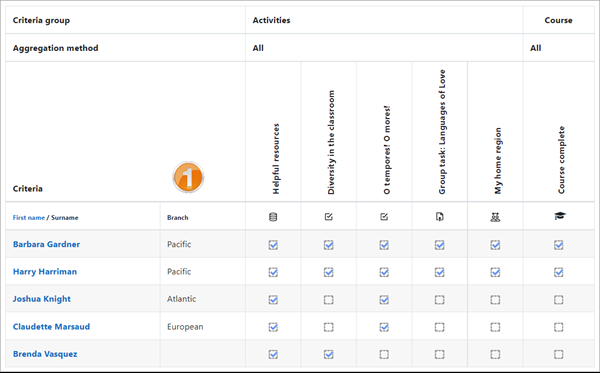Check Joshua Knight's Group task box
Image resolution: width=600 pixels, height=373 pixels.
(440, 300)
